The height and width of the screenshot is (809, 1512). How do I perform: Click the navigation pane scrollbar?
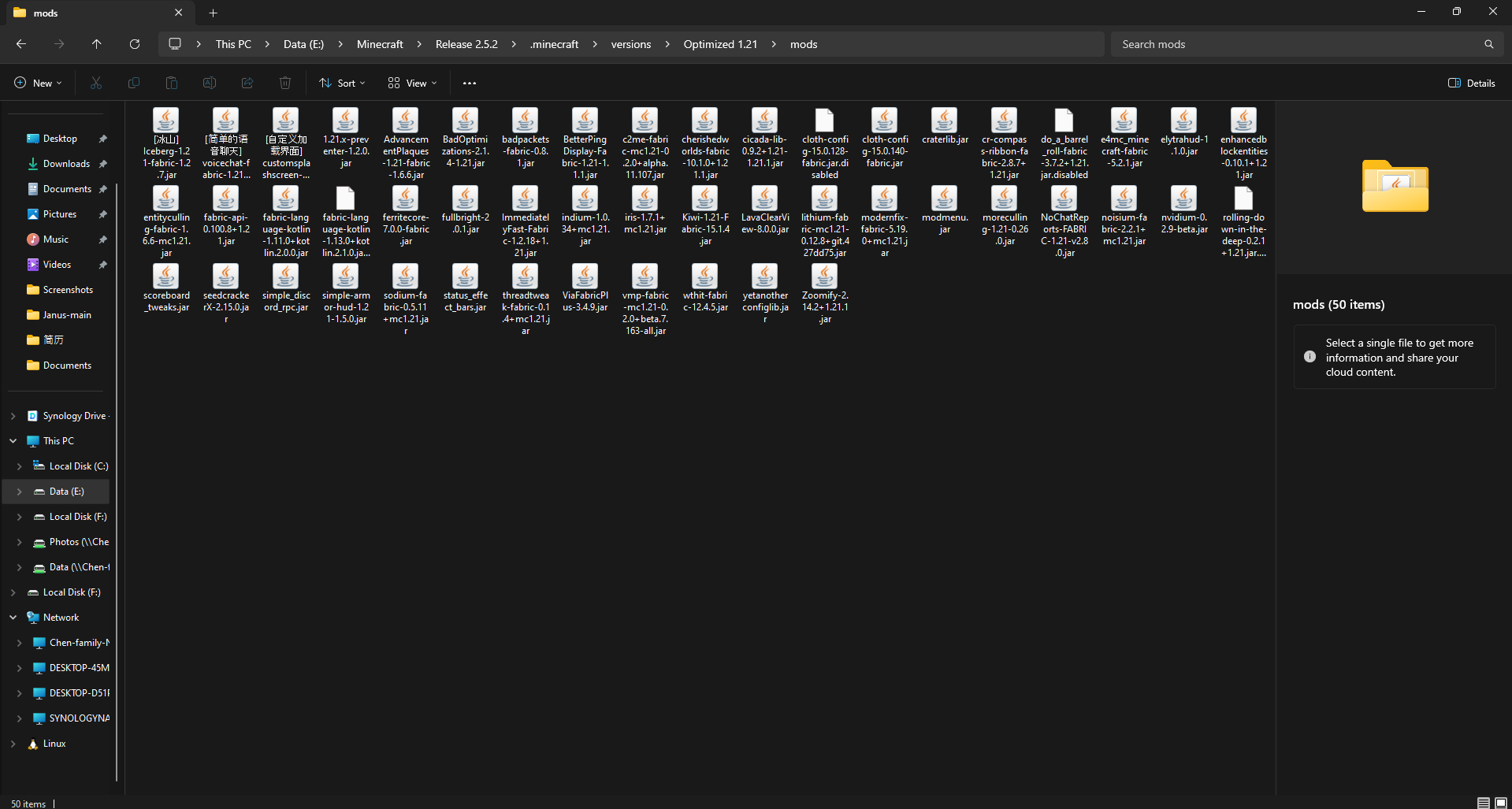(117, 481)
